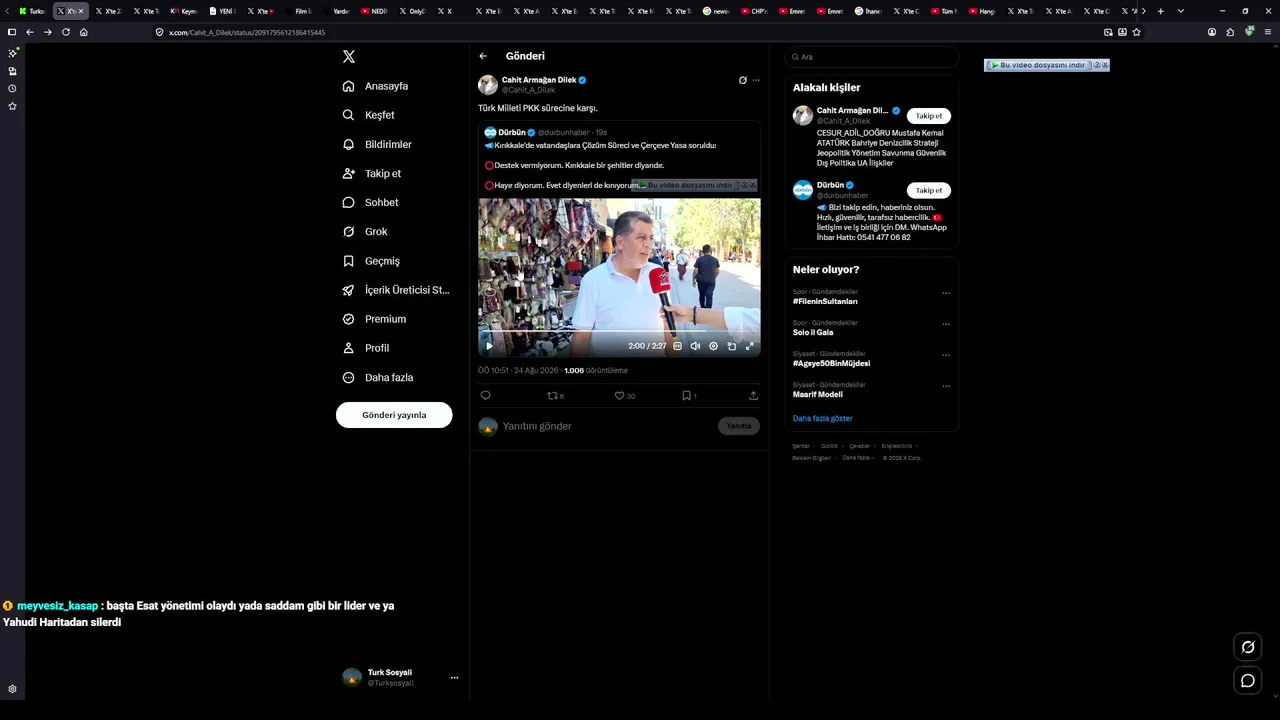Switch to the CHP'n YouTube tab
The width and height of the screenshot is (1280, 720).
pyautogui.click(x=755, y=11)
